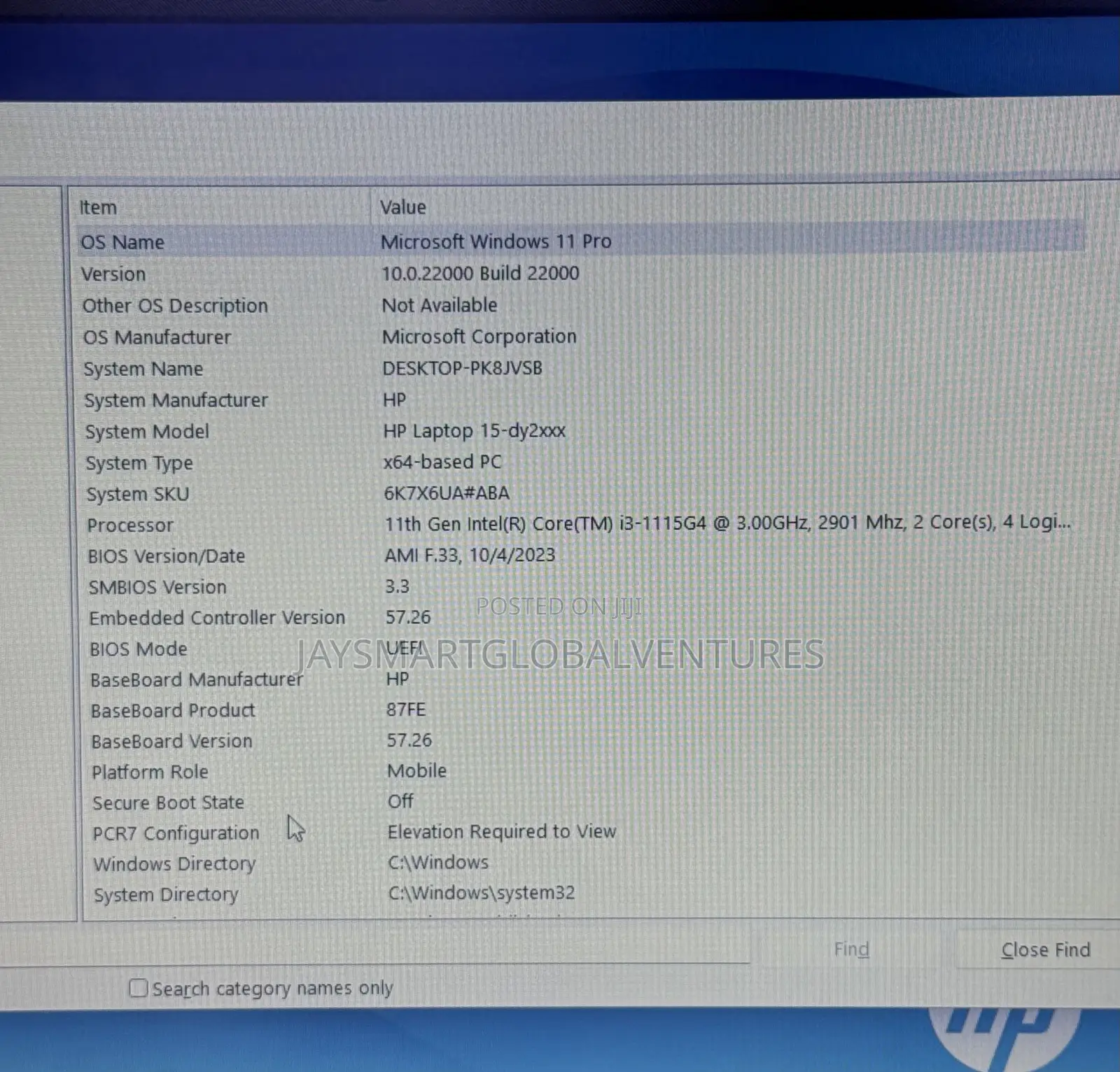The image size is (1120, 1072).
Task: Select the System Model row
Action: [580, 431]
